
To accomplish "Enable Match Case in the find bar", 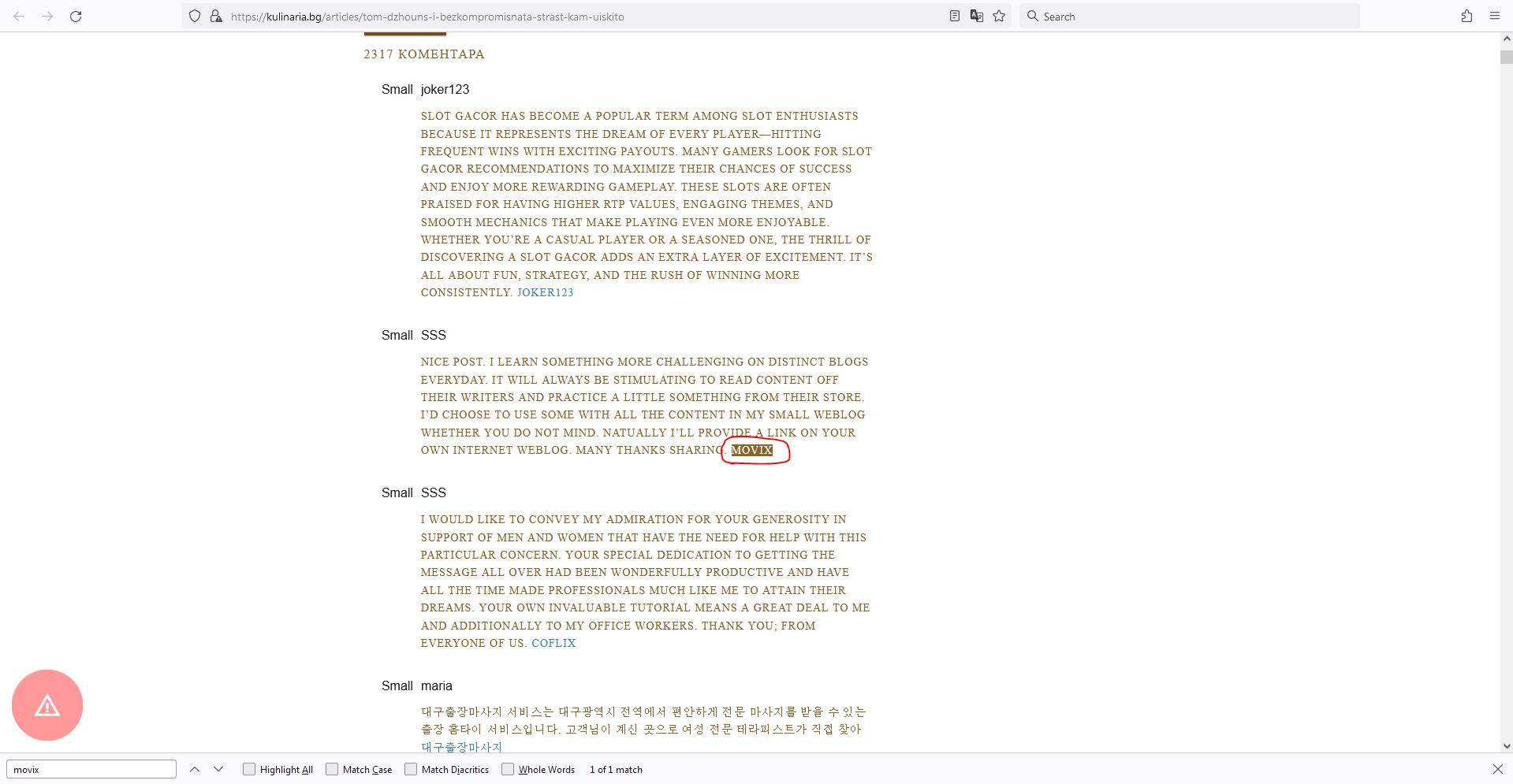I will tap(332, 768).
